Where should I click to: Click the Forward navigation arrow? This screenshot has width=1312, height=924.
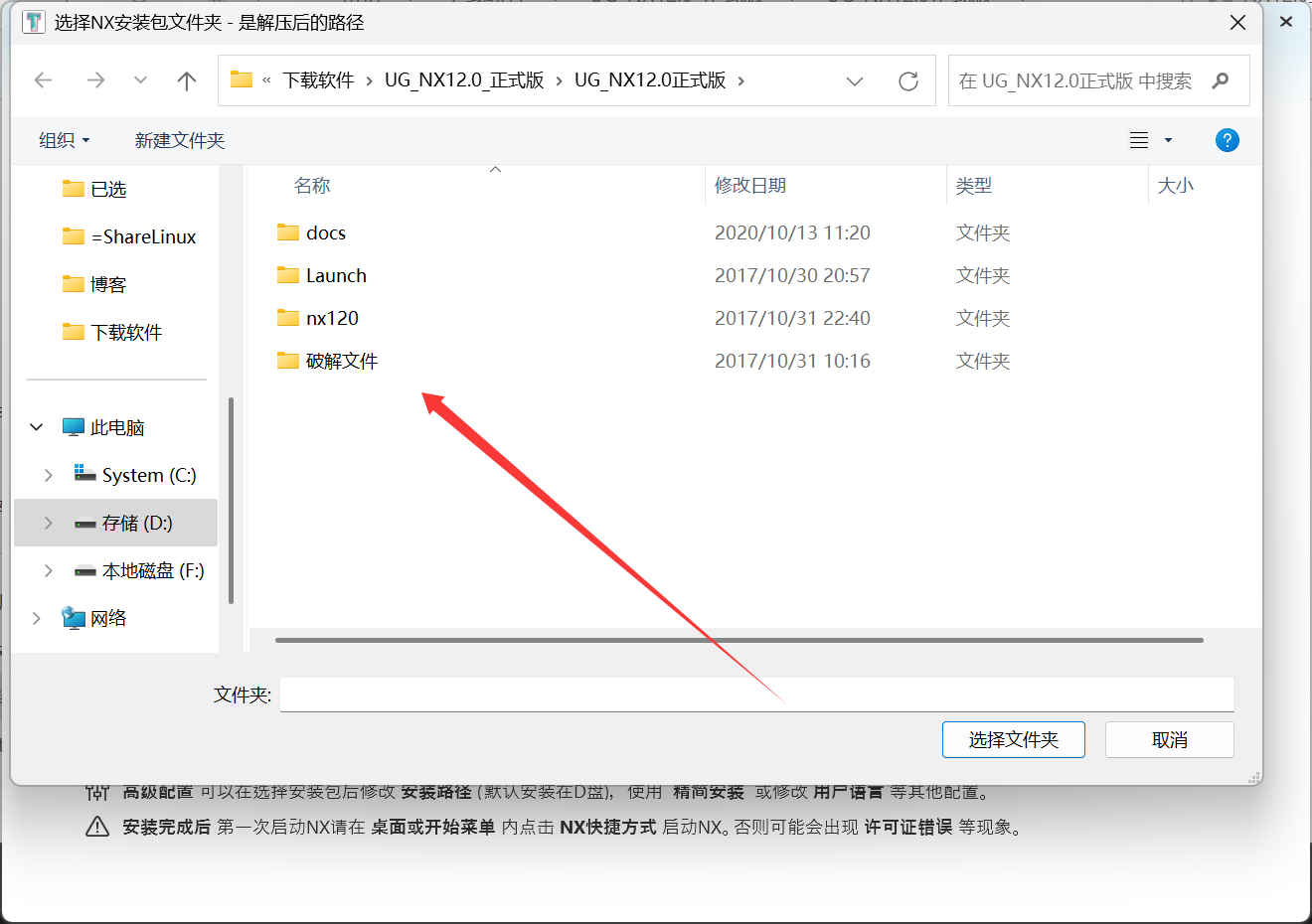95,80
